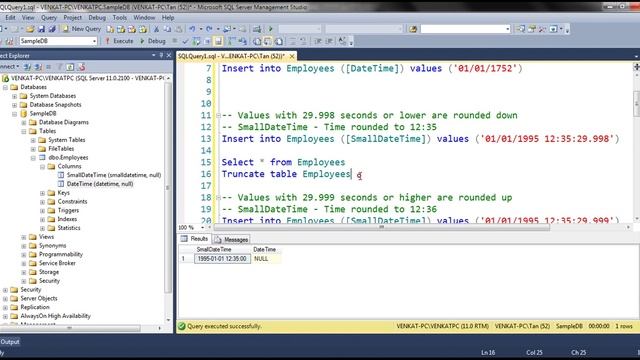Click the Save floppy disk icon
The image size is (640, 360).
41,29
